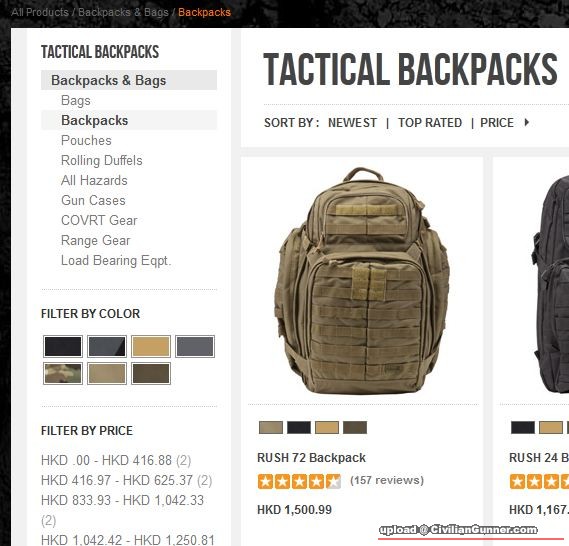
Task: Choose the tan color filter swatch
Action: tap(151, 346)
